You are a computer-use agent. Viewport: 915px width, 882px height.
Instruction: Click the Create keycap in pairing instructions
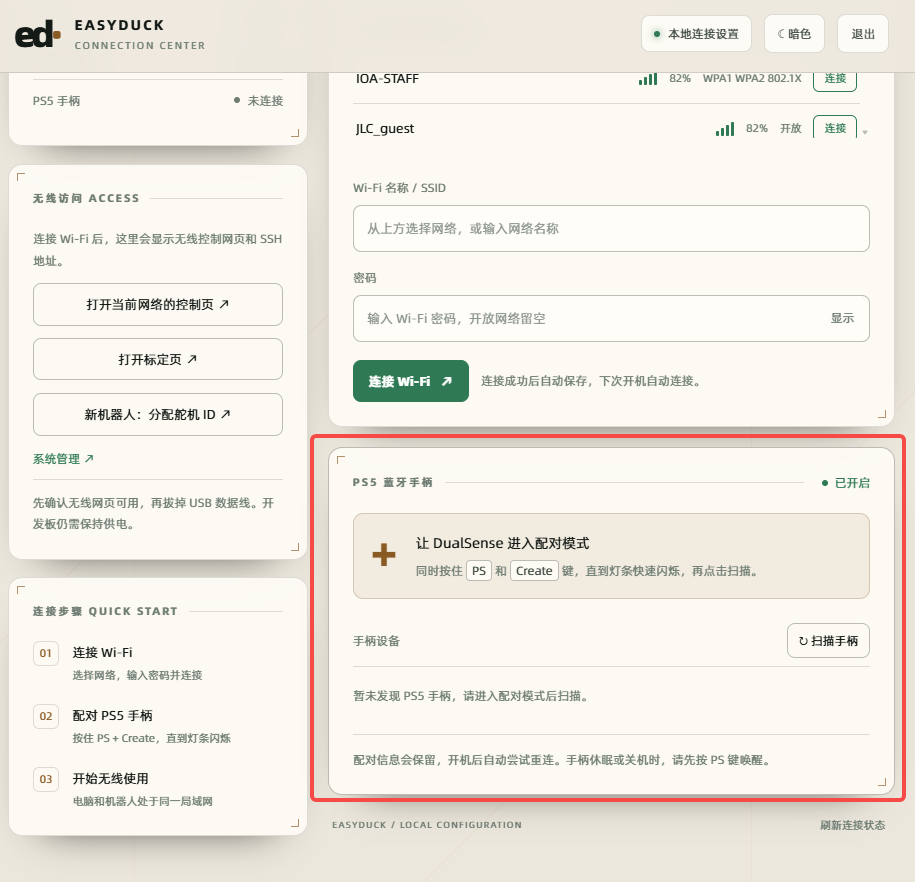[534, 571]
